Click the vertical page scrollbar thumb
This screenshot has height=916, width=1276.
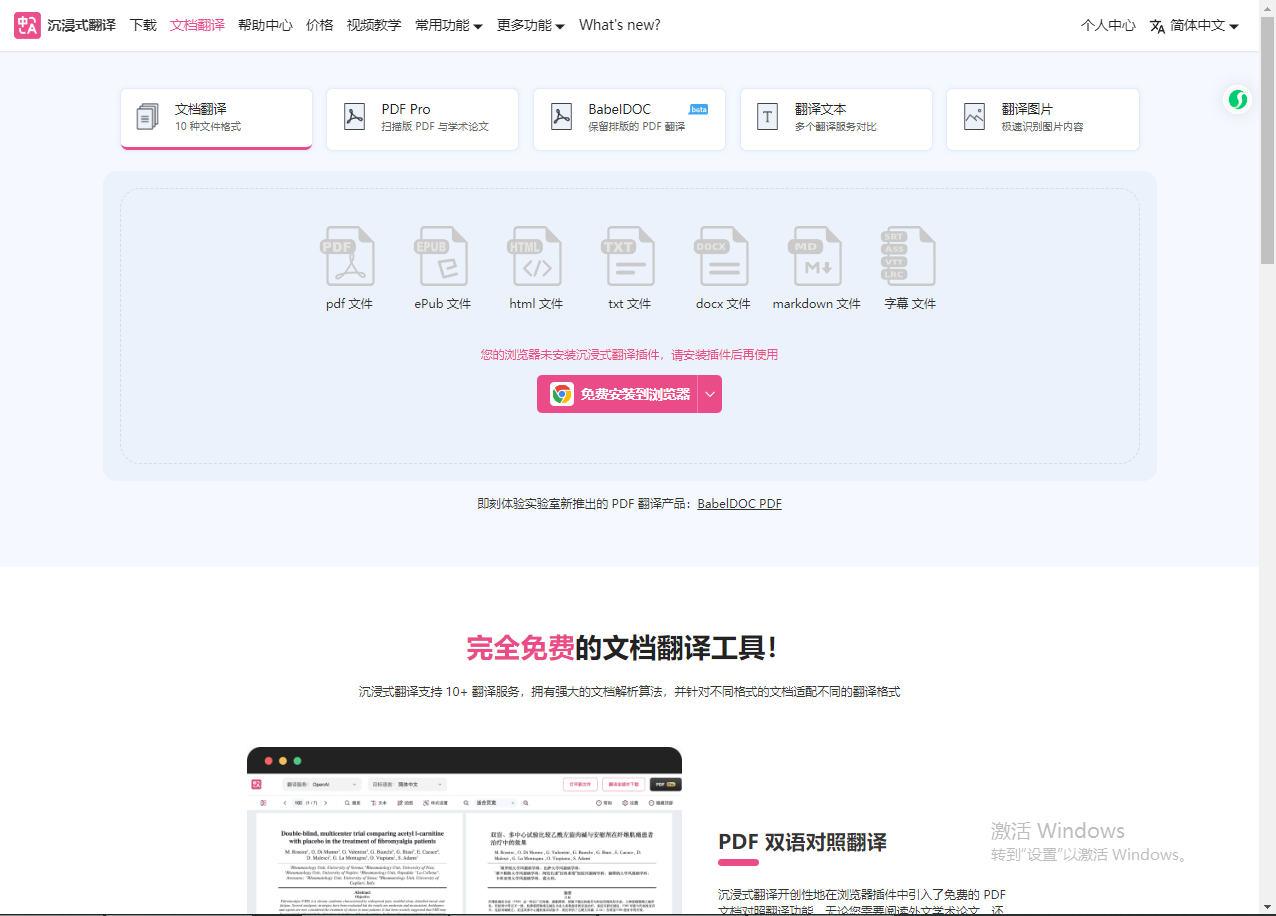click(1267, 140)
